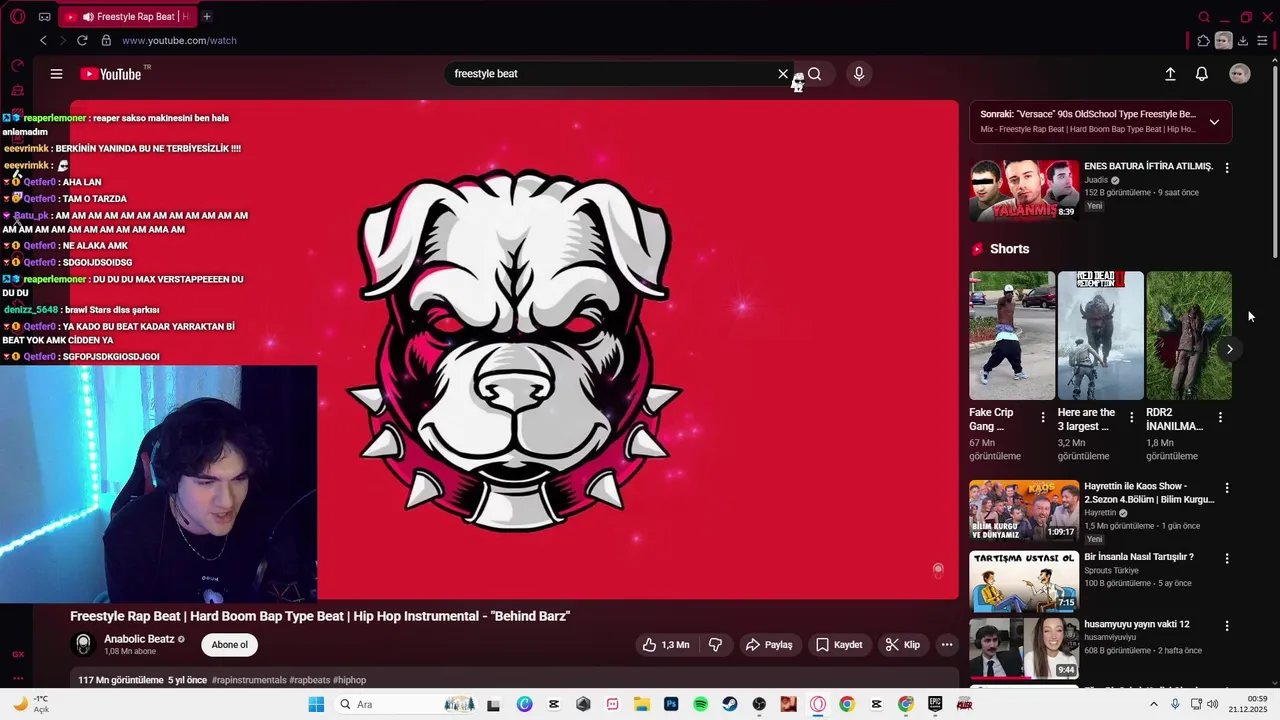Open Here are the 3 largest short
This screenshot has height=720, width=1280.
1100,336
